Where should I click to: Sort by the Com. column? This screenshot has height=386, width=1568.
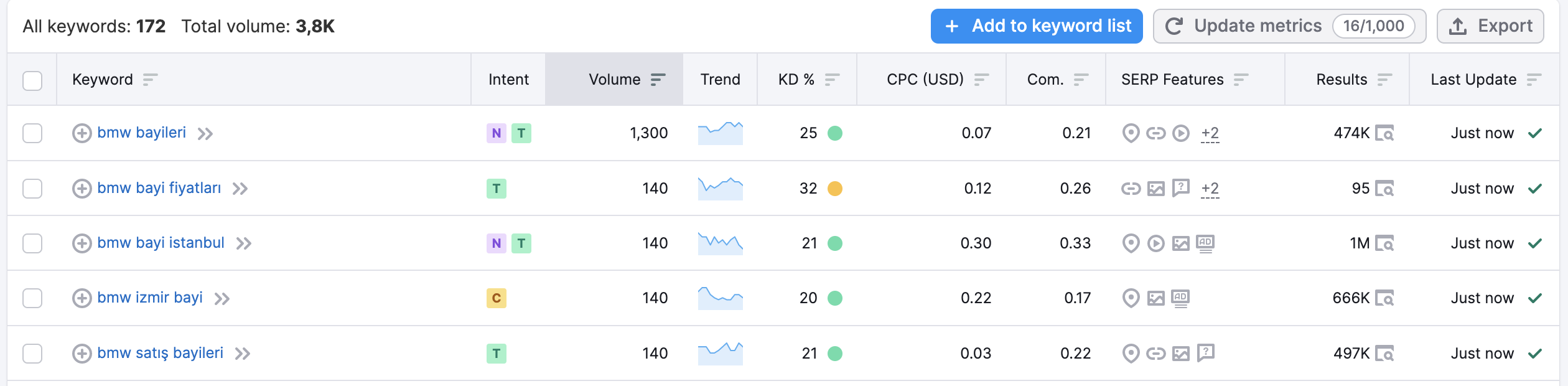pos(1081,80)
